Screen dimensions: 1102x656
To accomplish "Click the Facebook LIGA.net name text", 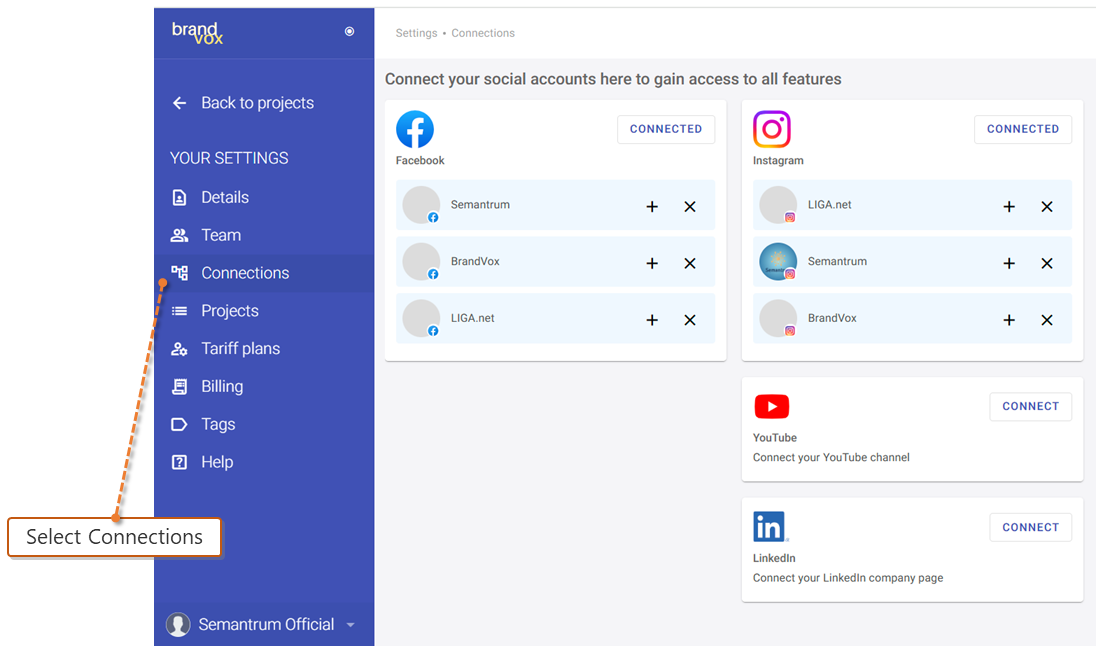I will click(x=472, y=318).
